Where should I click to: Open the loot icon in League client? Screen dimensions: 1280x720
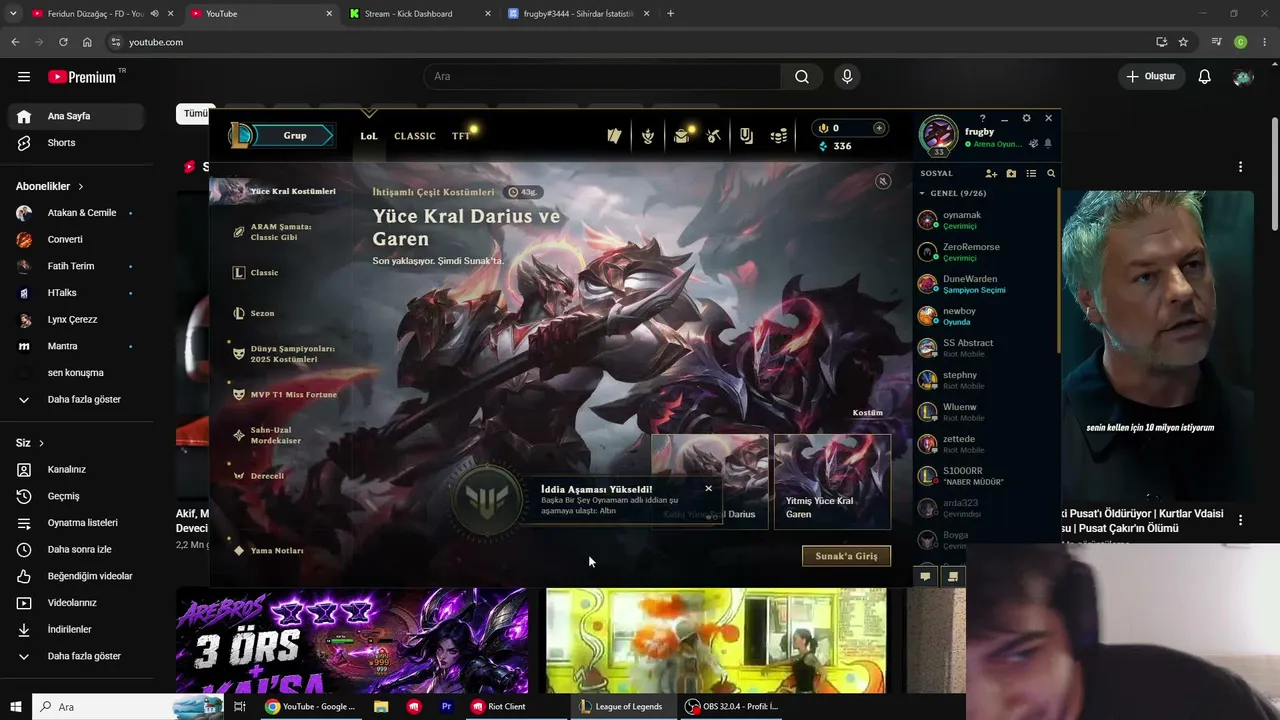[681, 136]
